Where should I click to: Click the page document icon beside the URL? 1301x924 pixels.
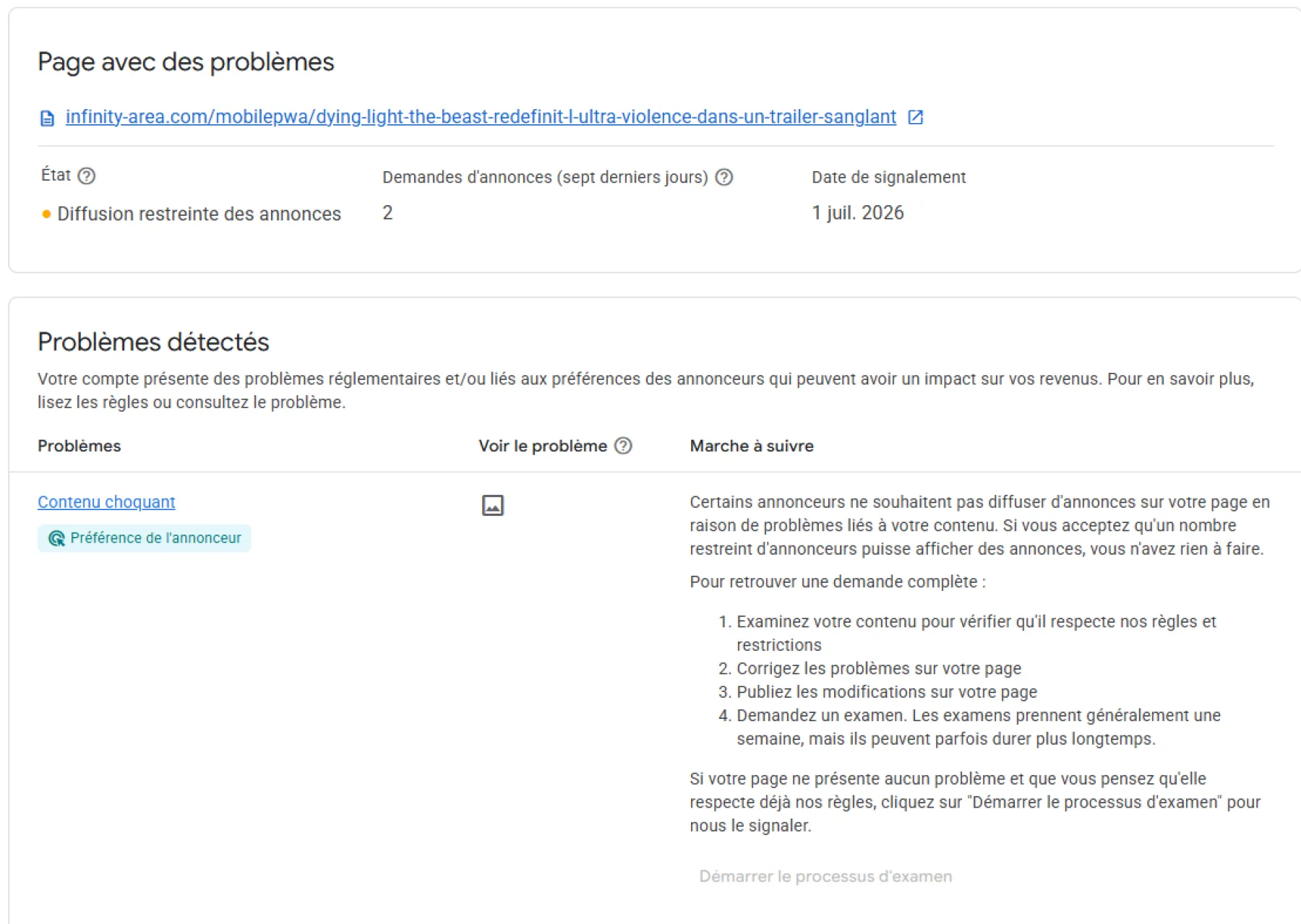point(47,118)
